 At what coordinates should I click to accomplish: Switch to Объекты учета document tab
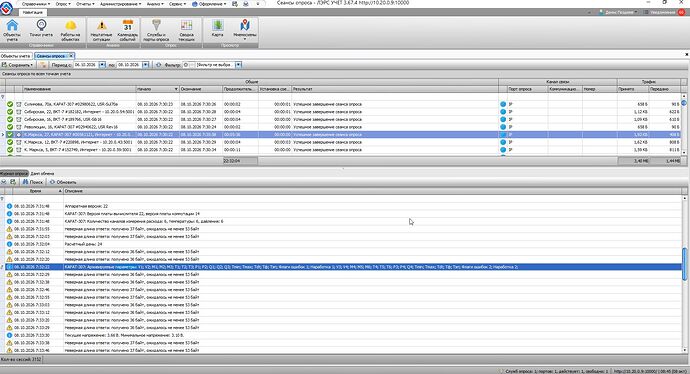pos(15,56)
